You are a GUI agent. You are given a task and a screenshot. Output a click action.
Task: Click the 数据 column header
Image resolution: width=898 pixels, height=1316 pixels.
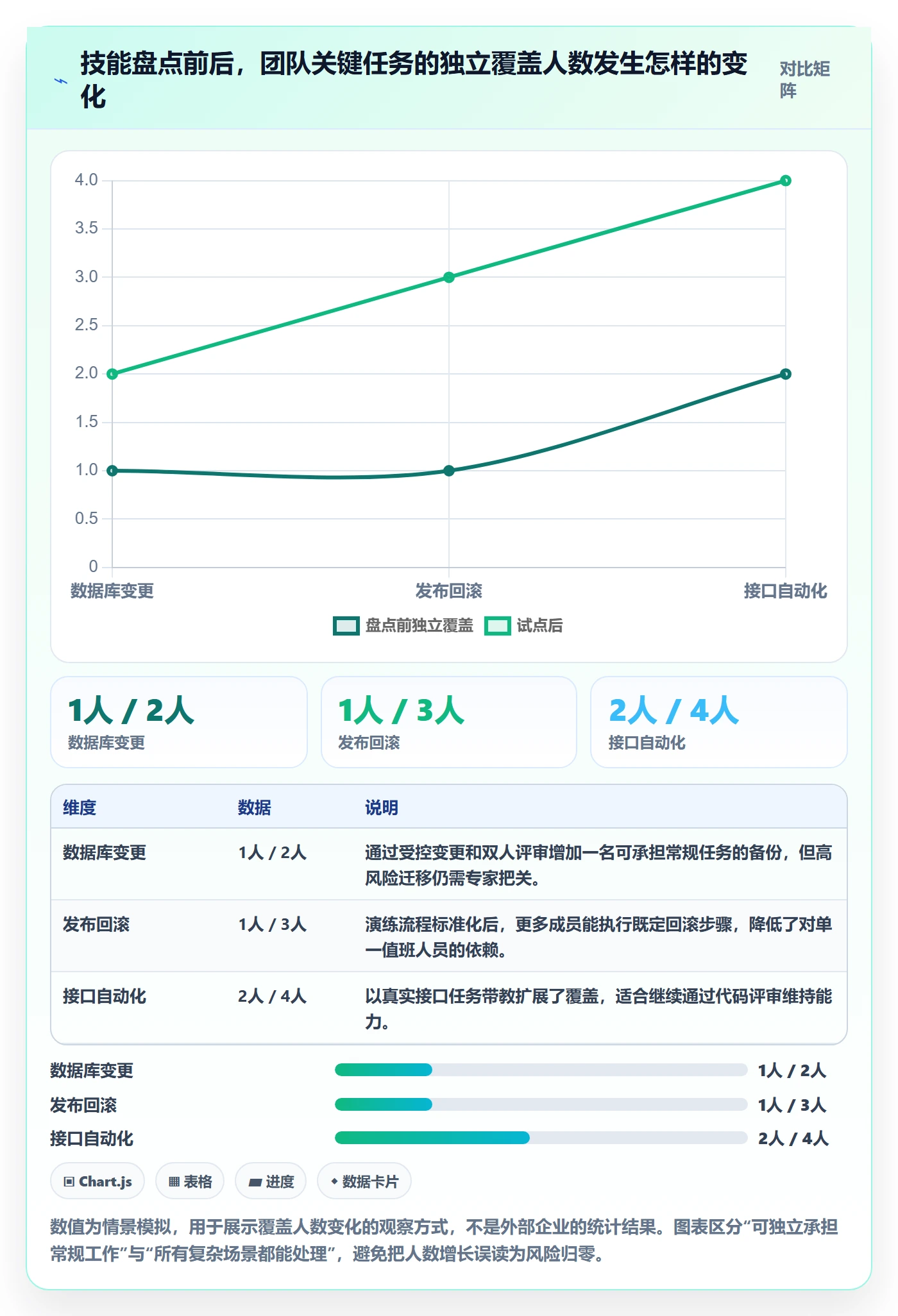[x=255, y=807]
